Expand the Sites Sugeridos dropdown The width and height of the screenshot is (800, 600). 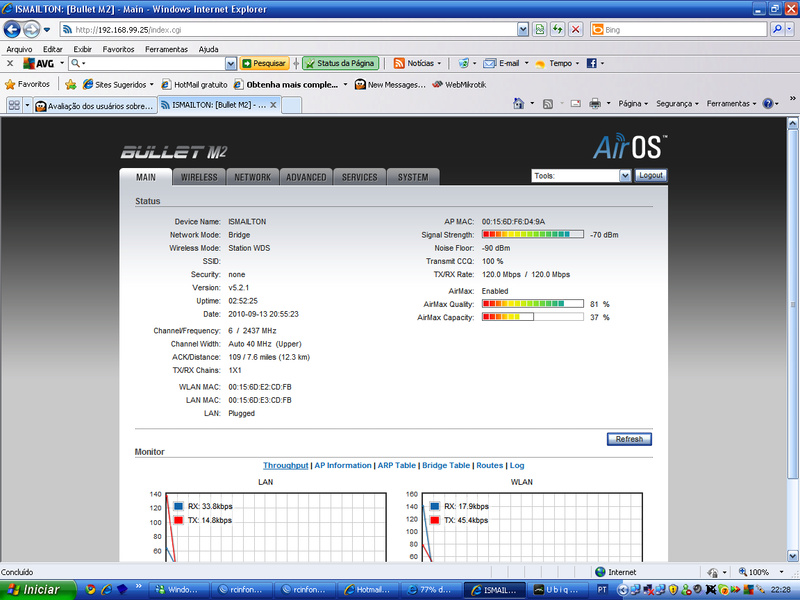(152, 85)
